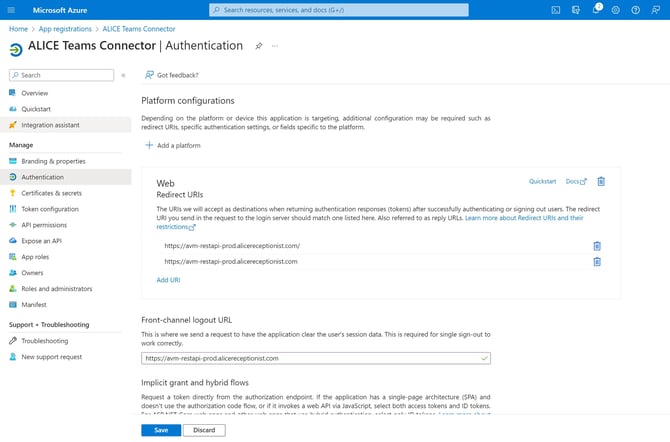Discard the pending changes
The image size is (670, 442).
point(204,430)
